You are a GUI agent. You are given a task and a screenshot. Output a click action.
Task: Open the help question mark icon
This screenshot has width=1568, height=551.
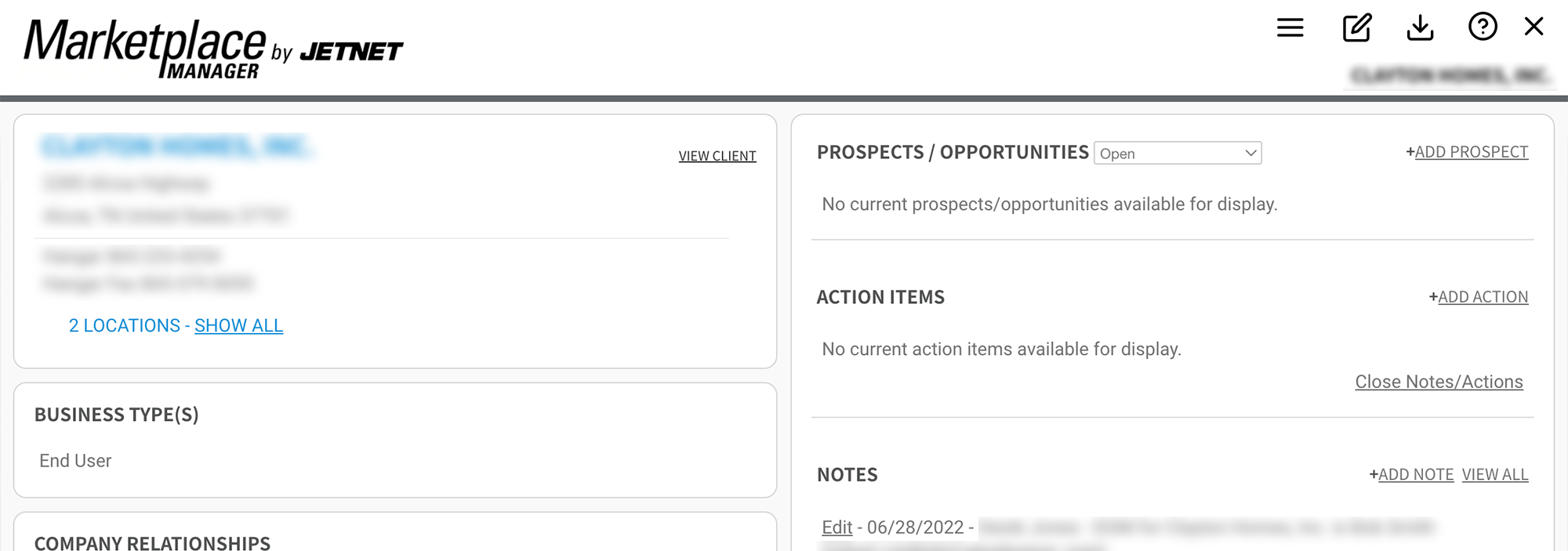tap(1482, 27)
